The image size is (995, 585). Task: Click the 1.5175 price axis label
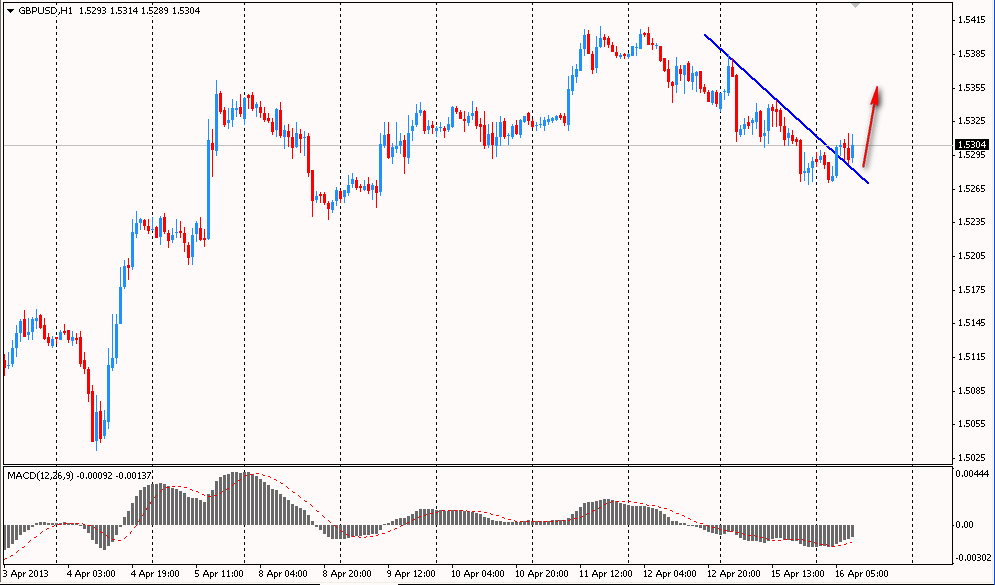pos(973,290)
